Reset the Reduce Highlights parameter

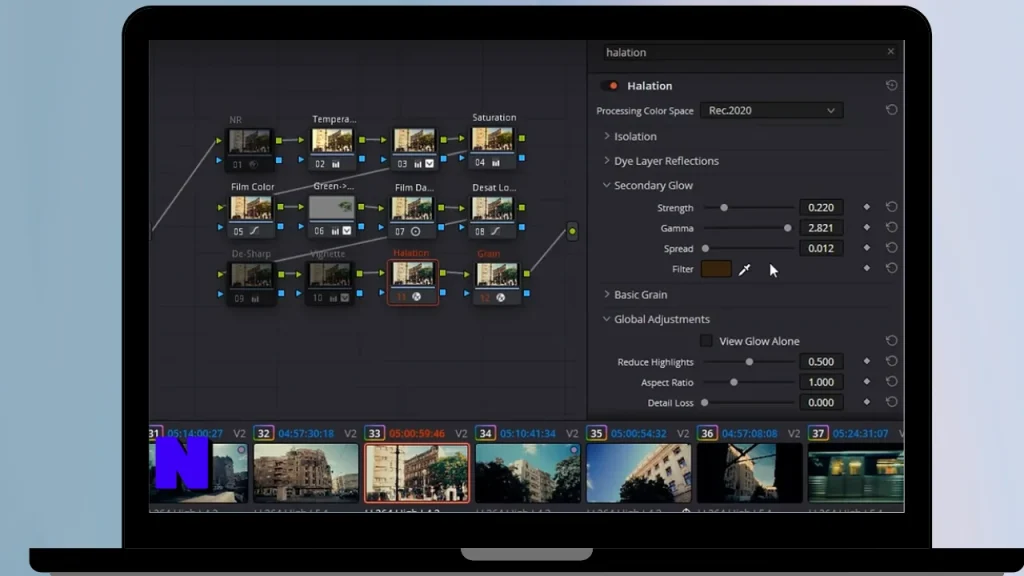pyautogui.click(x=891, y=361)
